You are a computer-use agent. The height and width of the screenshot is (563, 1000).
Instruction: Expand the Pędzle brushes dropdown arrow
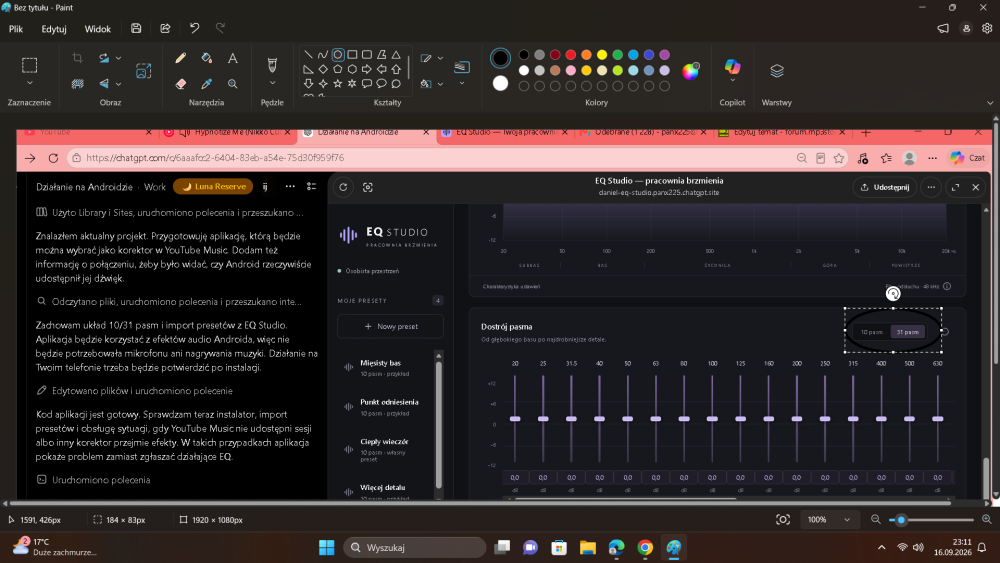272,84
